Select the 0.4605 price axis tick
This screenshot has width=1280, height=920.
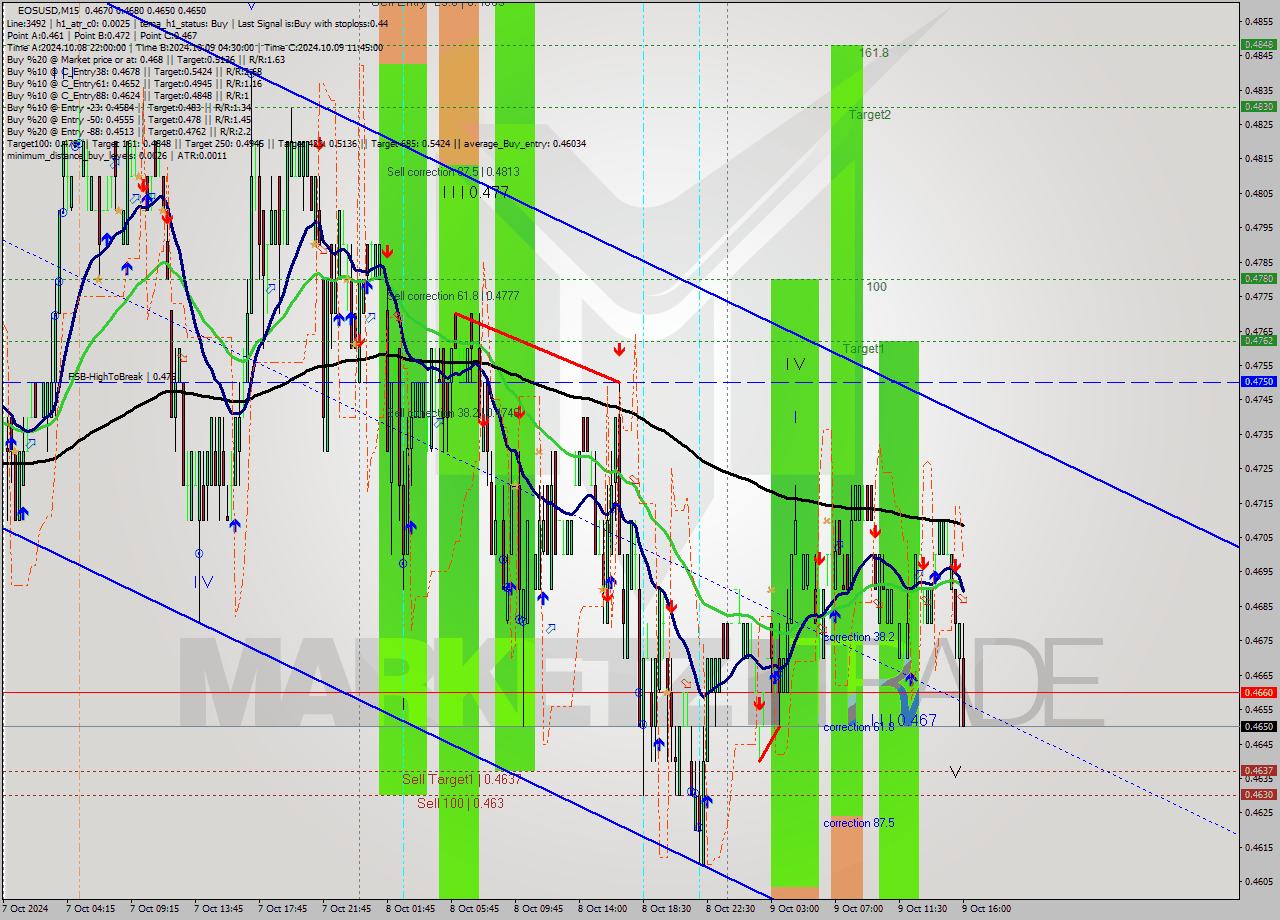pos(1257,881)
